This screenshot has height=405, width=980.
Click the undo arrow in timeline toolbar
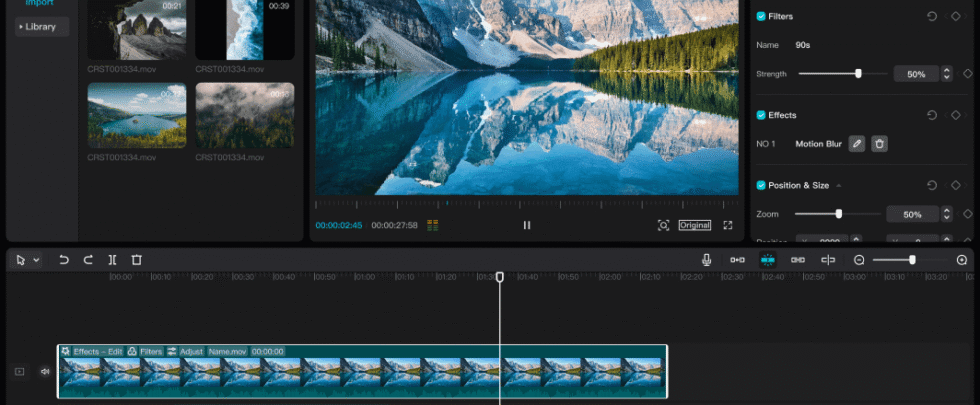(63, 260)
